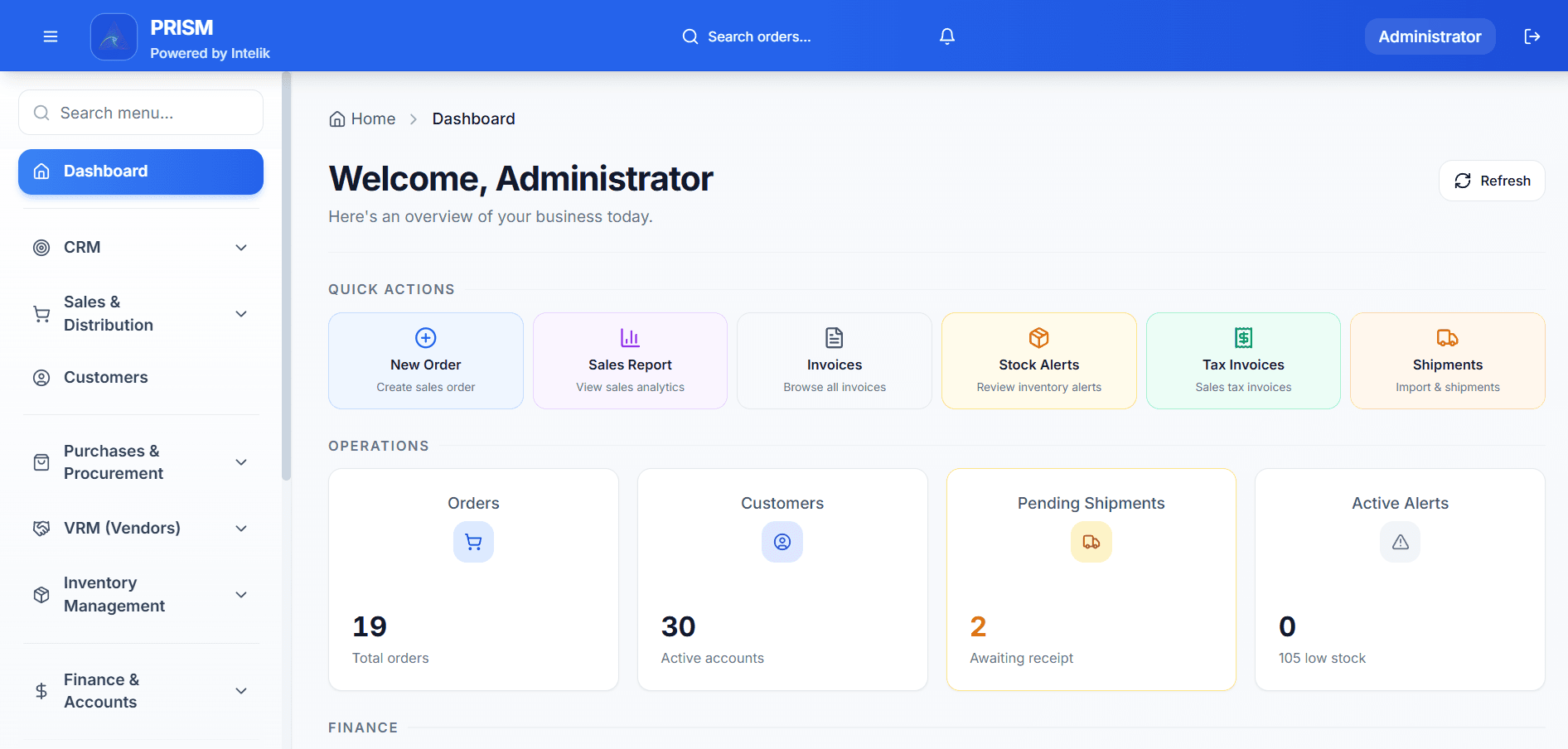Open Customers from the sidebar
This screenshot has height=749, width=1568.
106,378
